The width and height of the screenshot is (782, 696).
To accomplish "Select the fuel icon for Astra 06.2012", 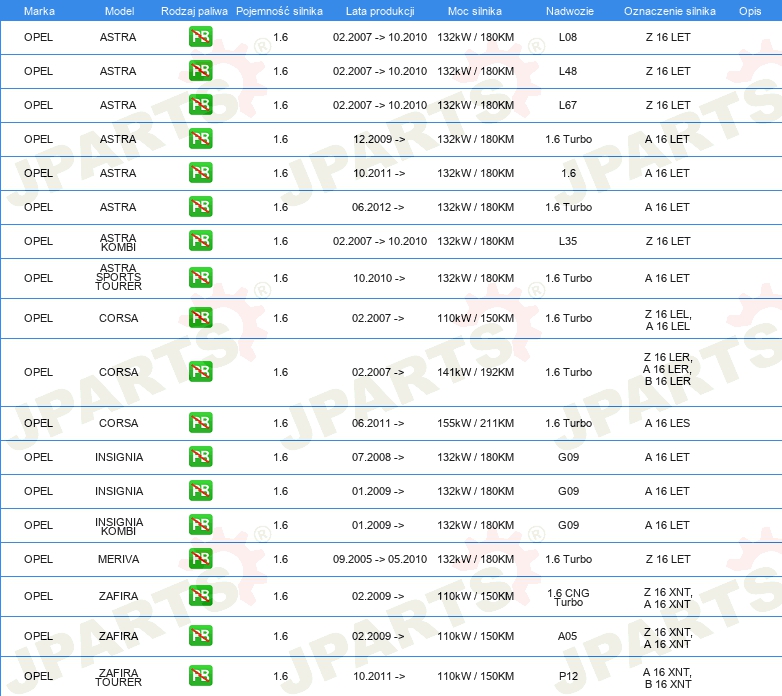I will [x=200, y=206].
